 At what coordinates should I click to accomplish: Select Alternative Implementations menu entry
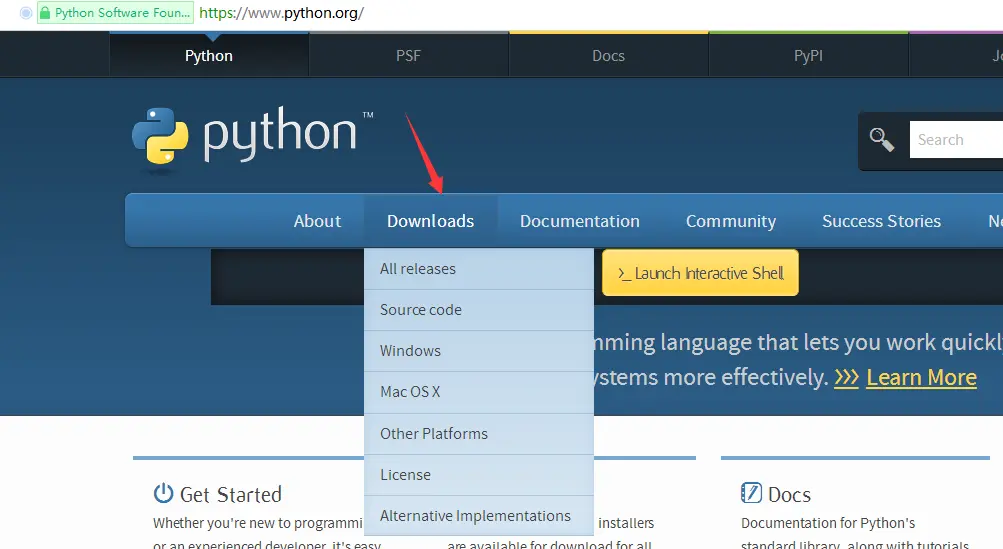[x=479, y=516]
